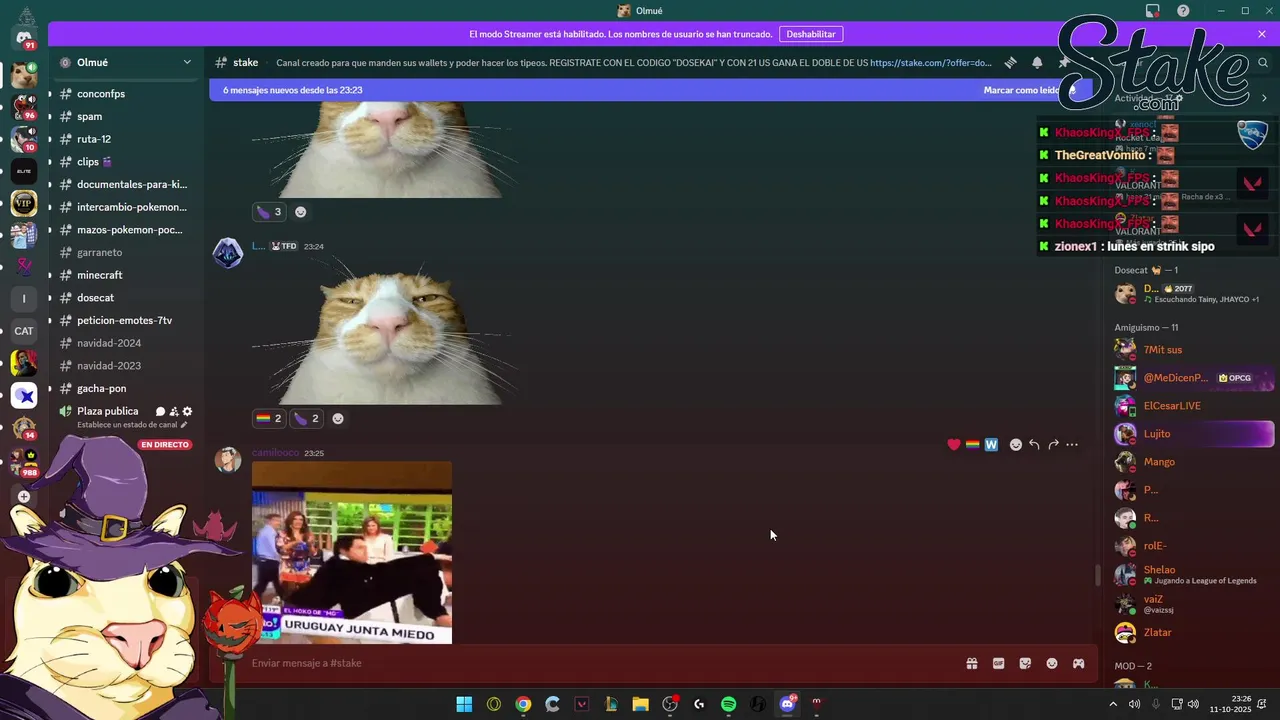Click the add server plus icon

pos(24,497)
